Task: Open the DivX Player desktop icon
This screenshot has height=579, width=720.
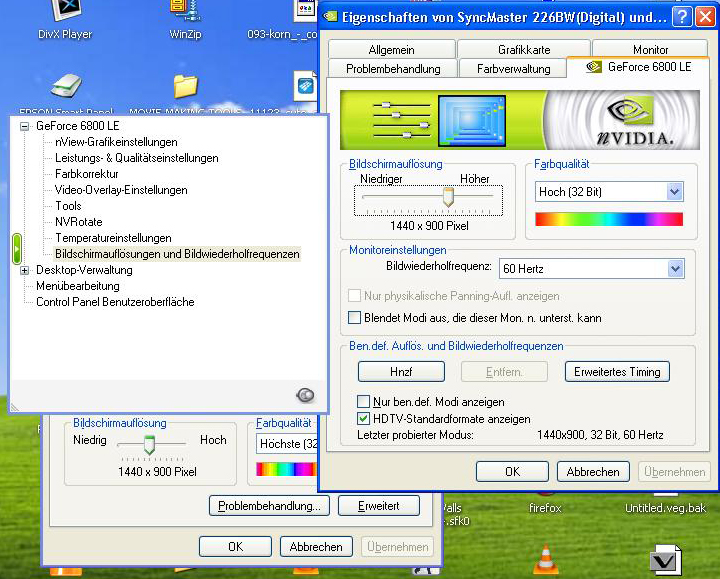Action: 68,12
